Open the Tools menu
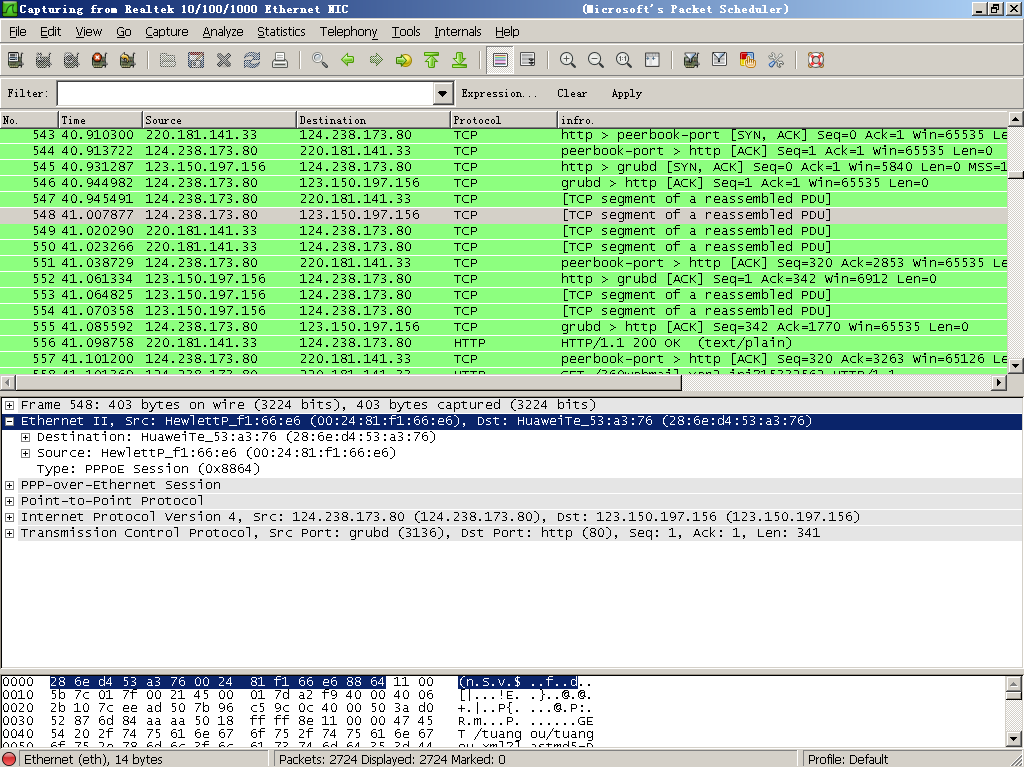Image resolution: width=1024 pixels, height=768 pixels. coord(406,31)
